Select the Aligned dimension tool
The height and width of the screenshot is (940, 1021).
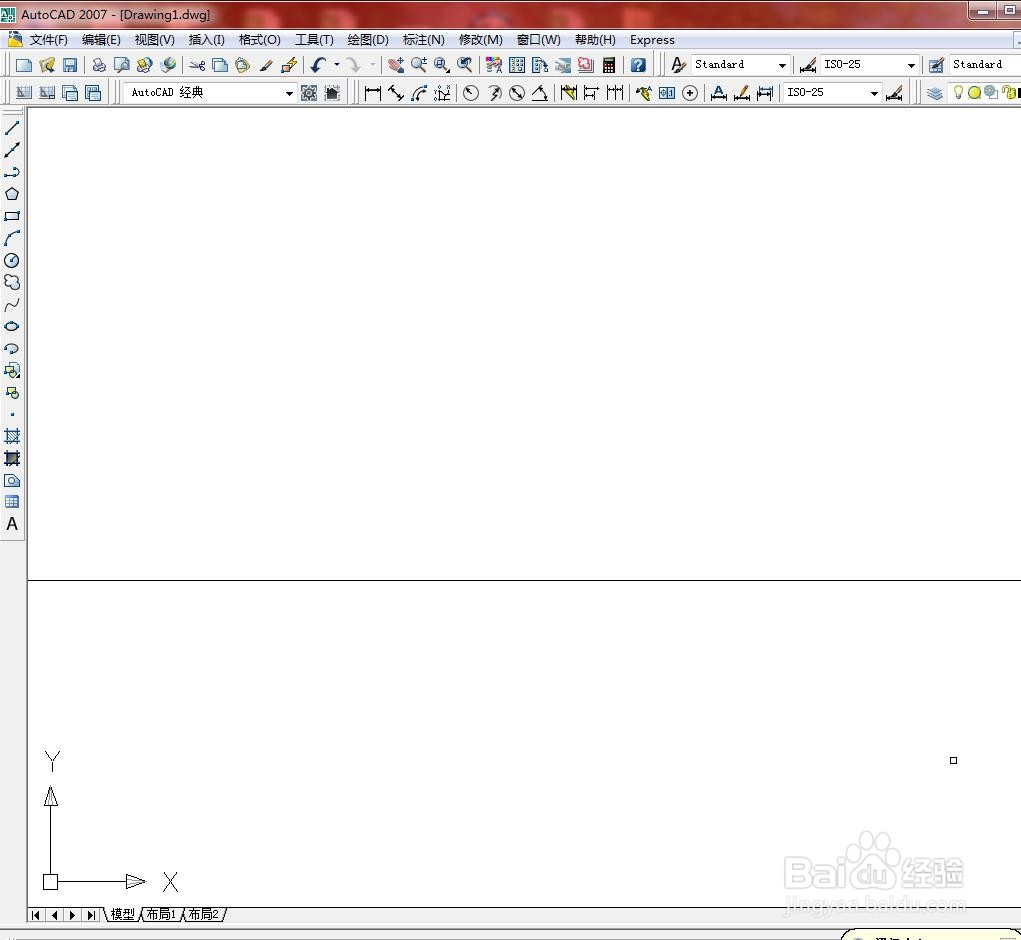396,93
